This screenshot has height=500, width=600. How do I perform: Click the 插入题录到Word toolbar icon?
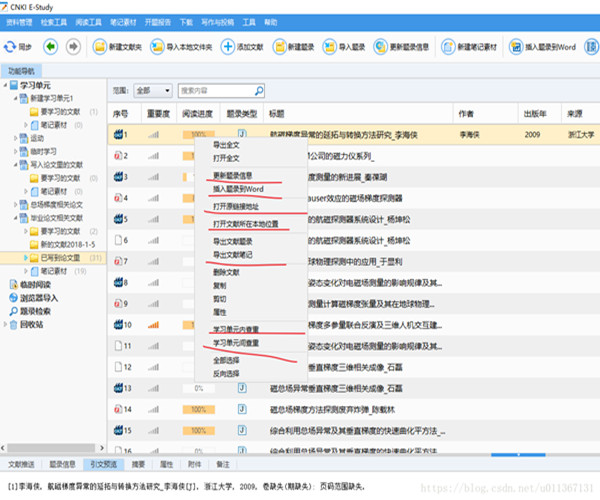[515, 47]
